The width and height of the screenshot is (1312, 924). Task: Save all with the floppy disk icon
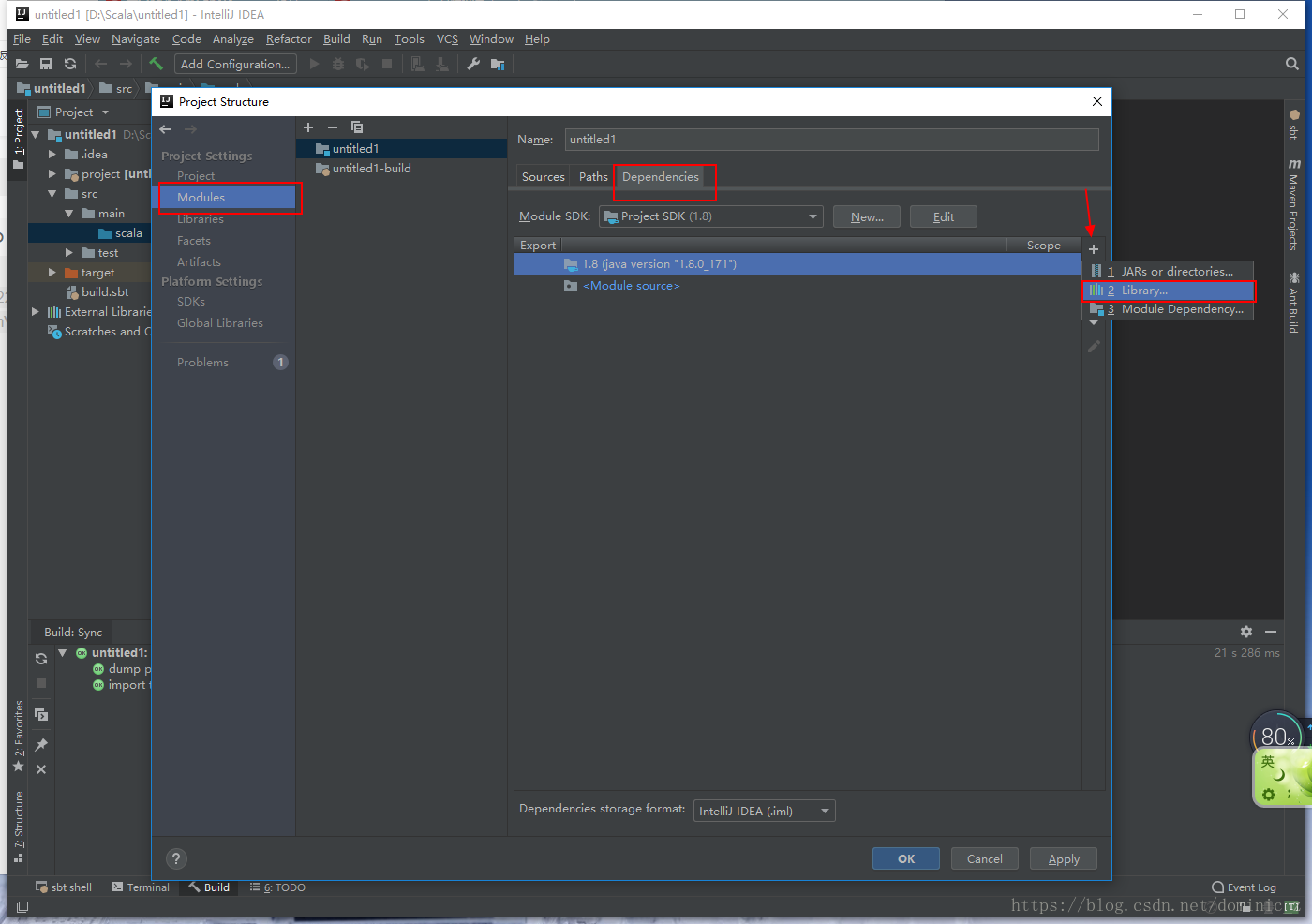46,64
